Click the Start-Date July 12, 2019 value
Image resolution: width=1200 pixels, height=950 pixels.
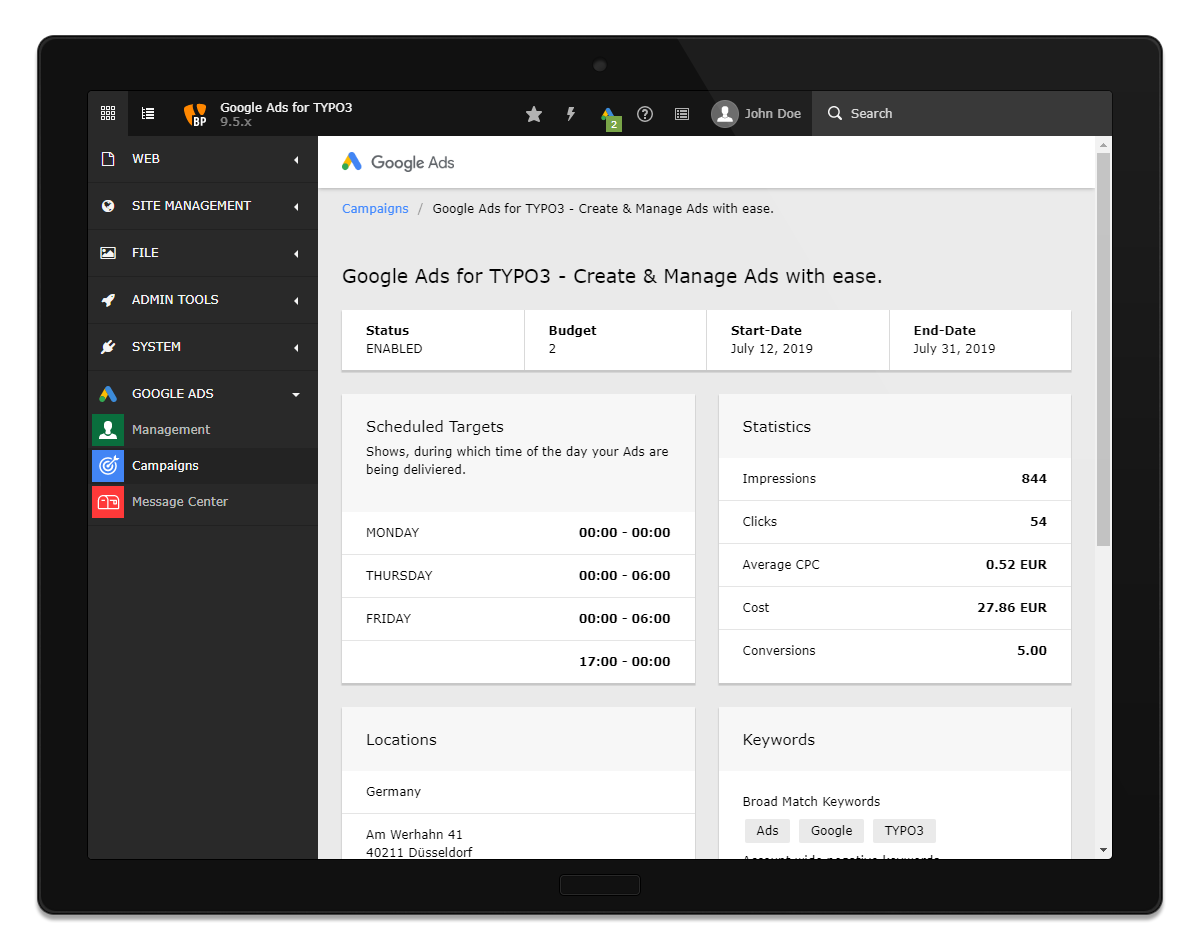coord(772,349)
